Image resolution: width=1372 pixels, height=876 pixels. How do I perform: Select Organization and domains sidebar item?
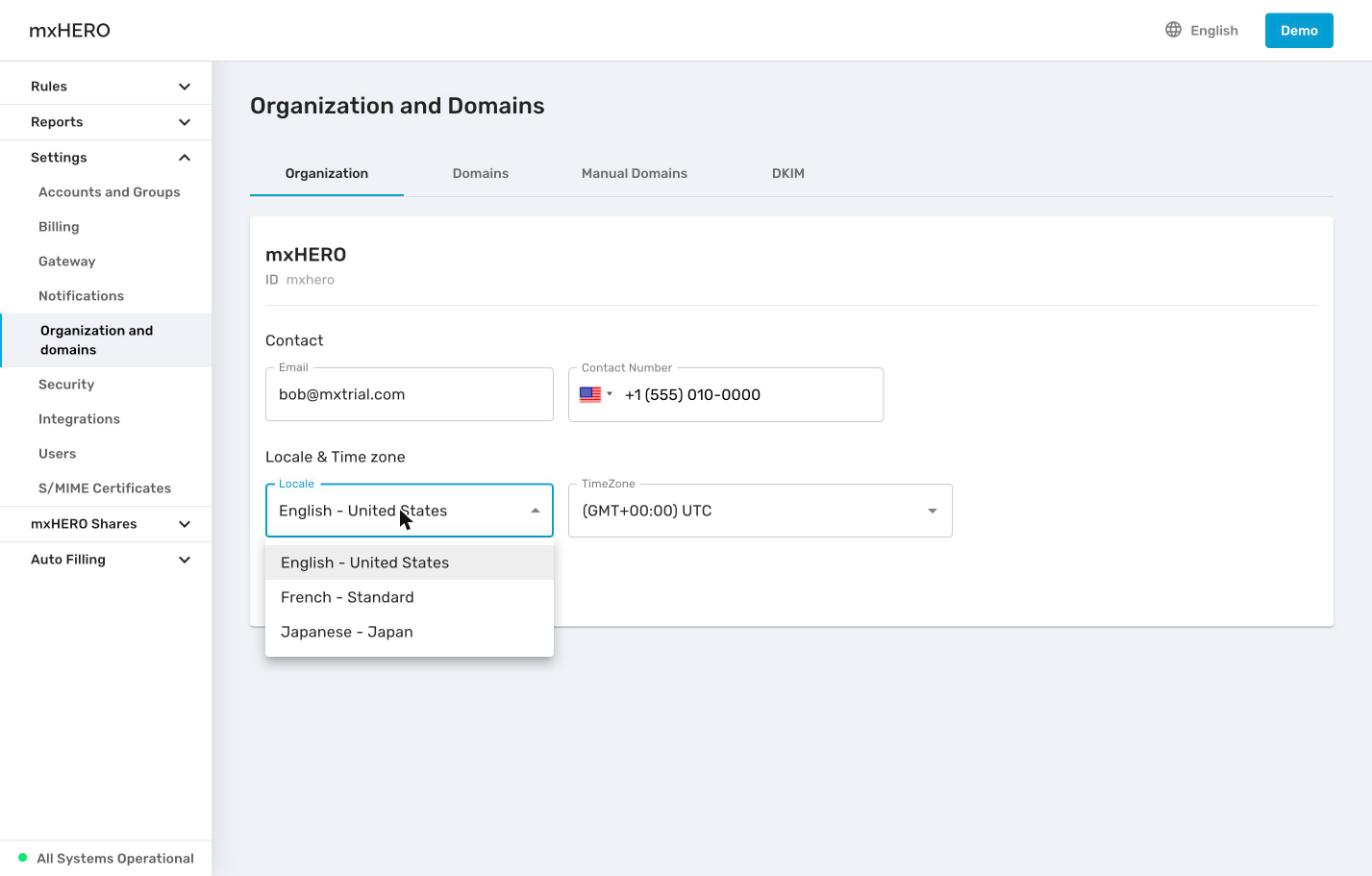[x=106, y=340]
